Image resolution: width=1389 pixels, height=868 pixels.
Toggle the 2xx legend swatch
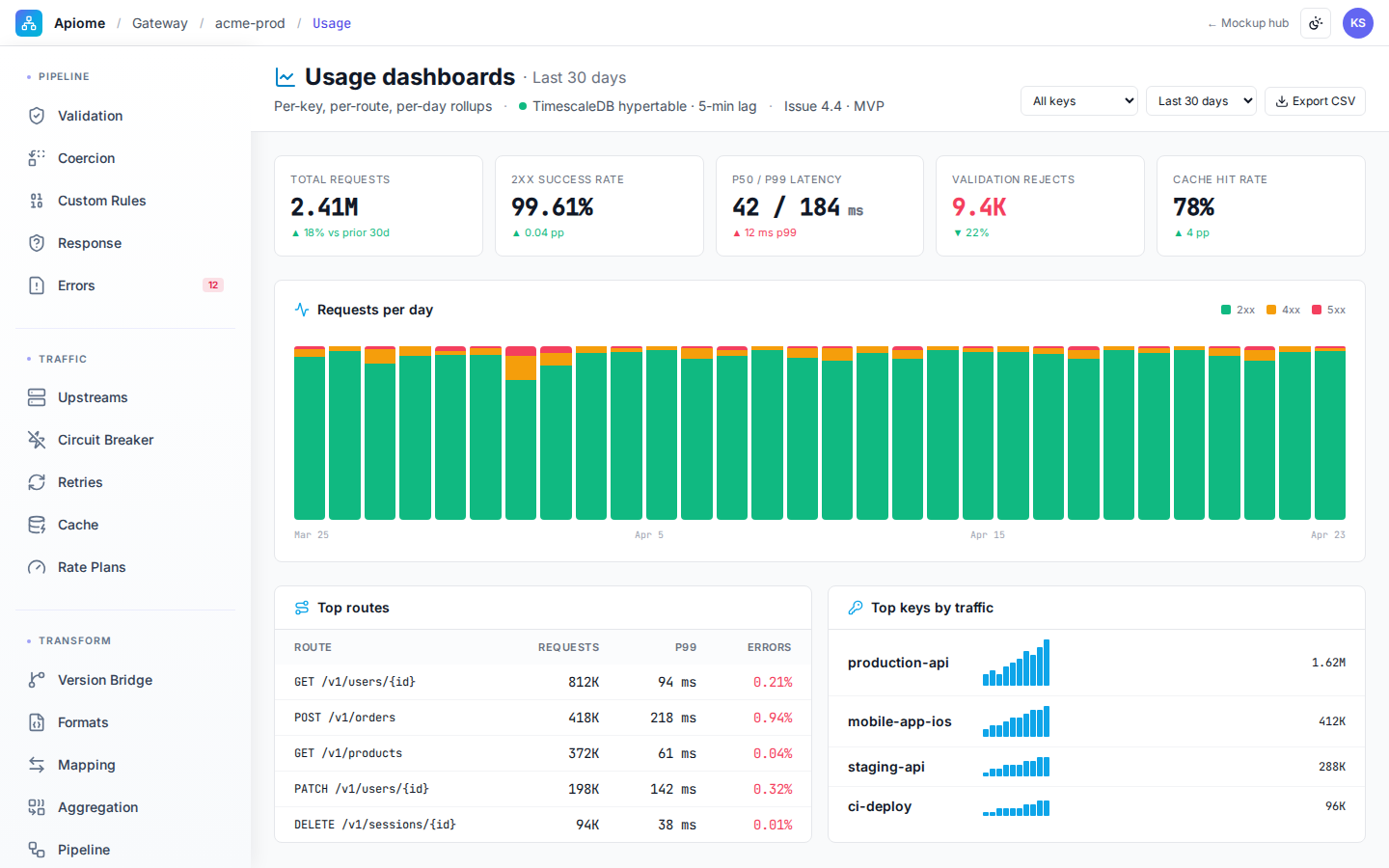coord(1226,310)
